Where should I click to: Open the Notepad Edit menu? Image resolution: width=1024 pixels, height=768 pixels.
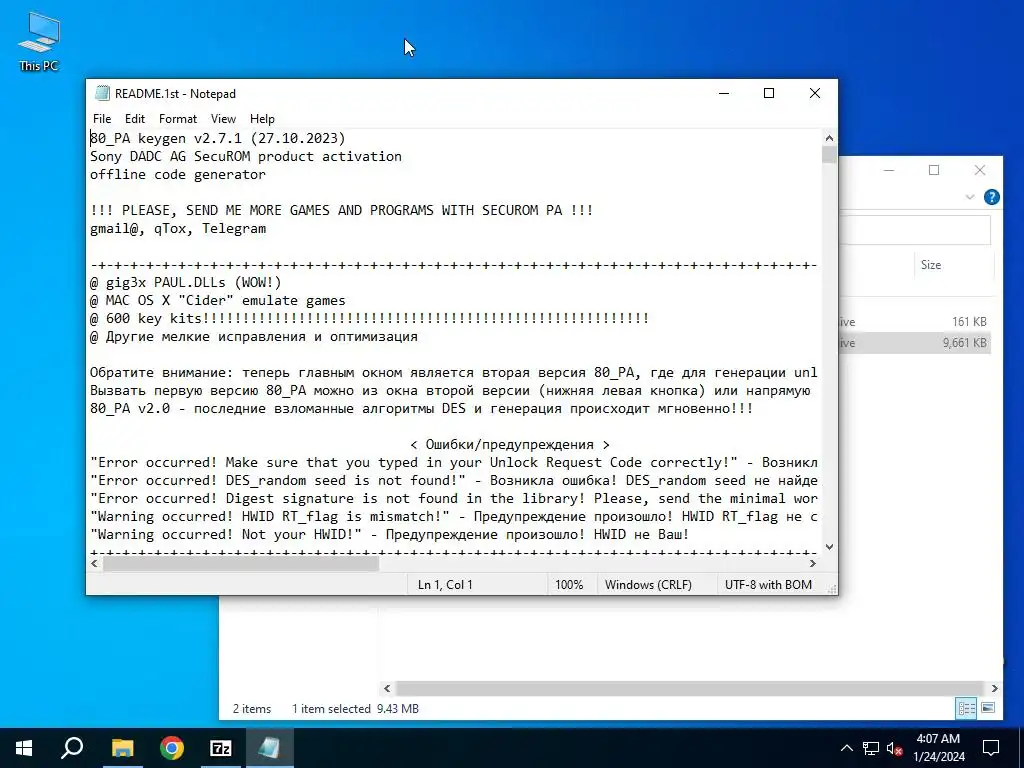[x=135, y=119]
